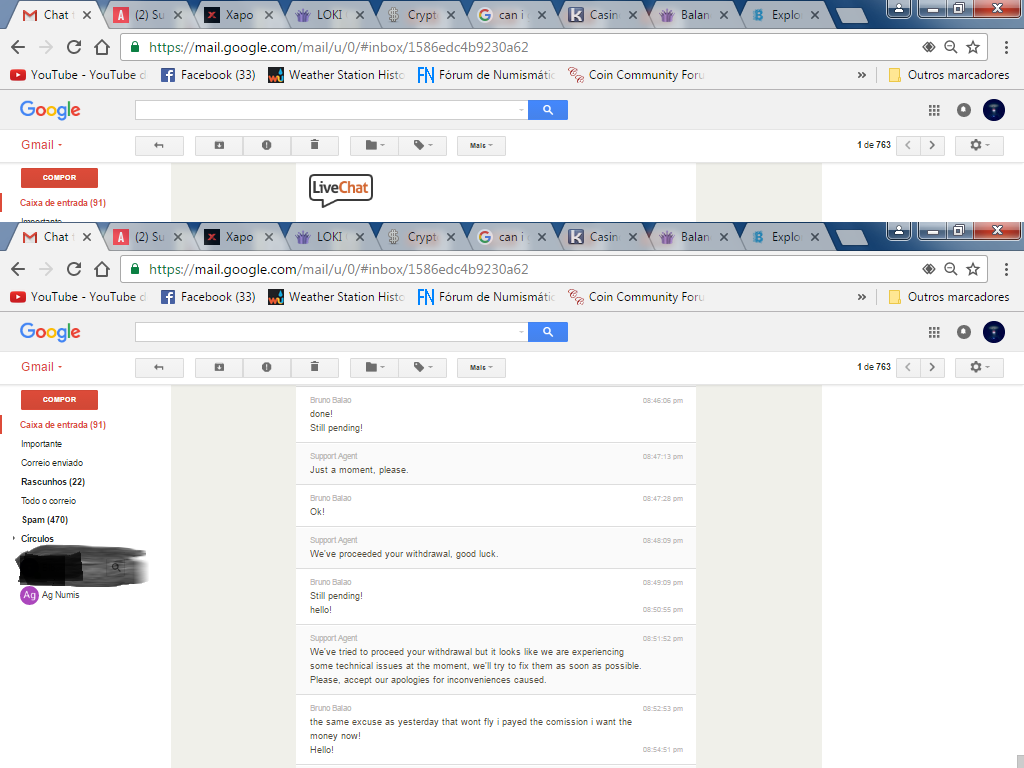Open the Importante folder
This screenshot has width=1024, height=768.
tap(41, 444)
